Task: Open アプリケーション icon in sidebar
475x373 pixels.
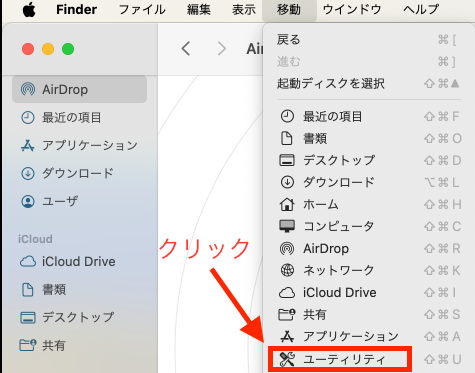Action: [x=28, y=145]
